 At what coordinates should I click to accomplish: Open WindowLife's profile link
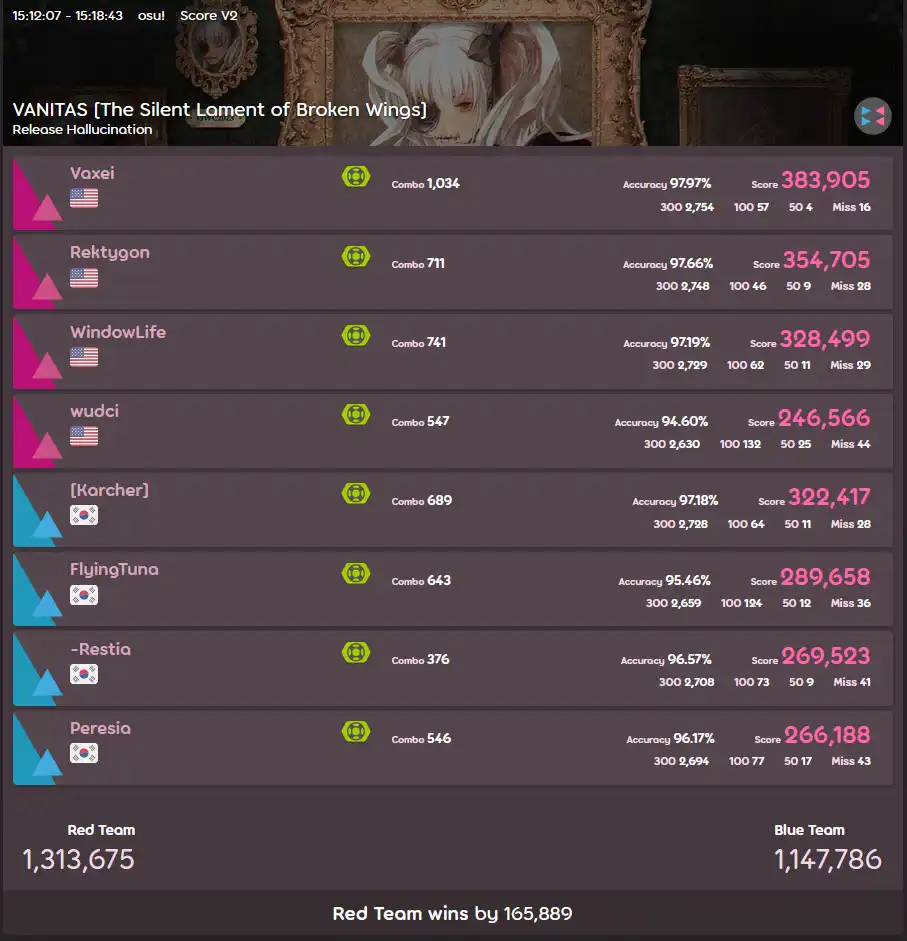[x=118, y=332]
